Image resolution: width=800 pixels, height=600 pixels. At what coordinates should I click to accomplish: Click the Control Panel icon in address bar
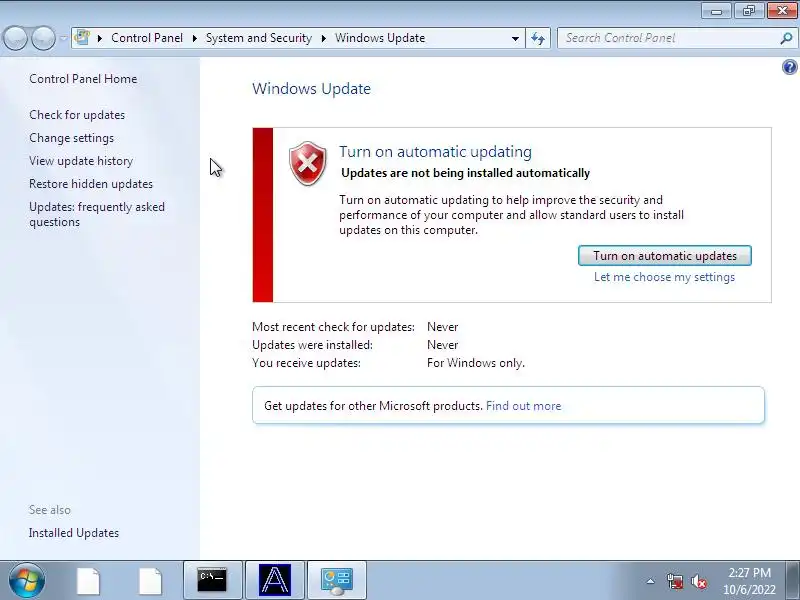[82, 38]
